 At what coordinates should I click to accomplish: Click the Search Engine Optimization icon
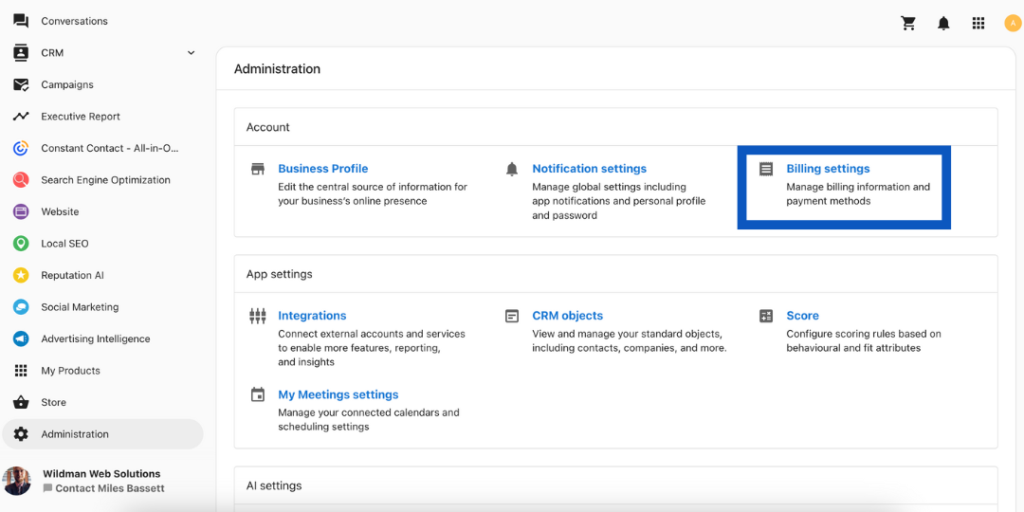[x=21, y=180]
